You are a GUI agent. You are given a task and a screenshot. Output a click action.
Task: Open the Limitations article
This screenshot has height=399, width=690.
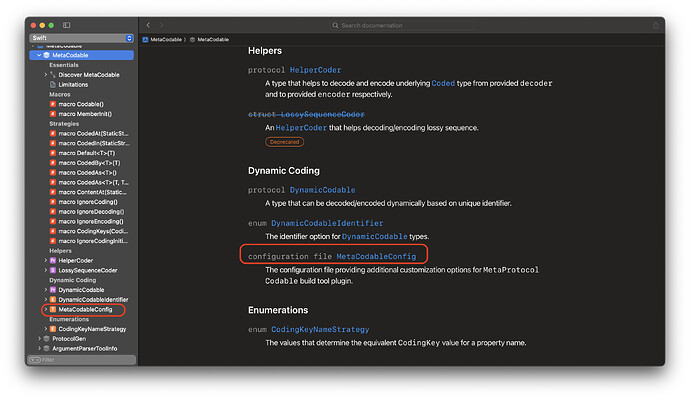pyautogui.click(x=73, y=84)
